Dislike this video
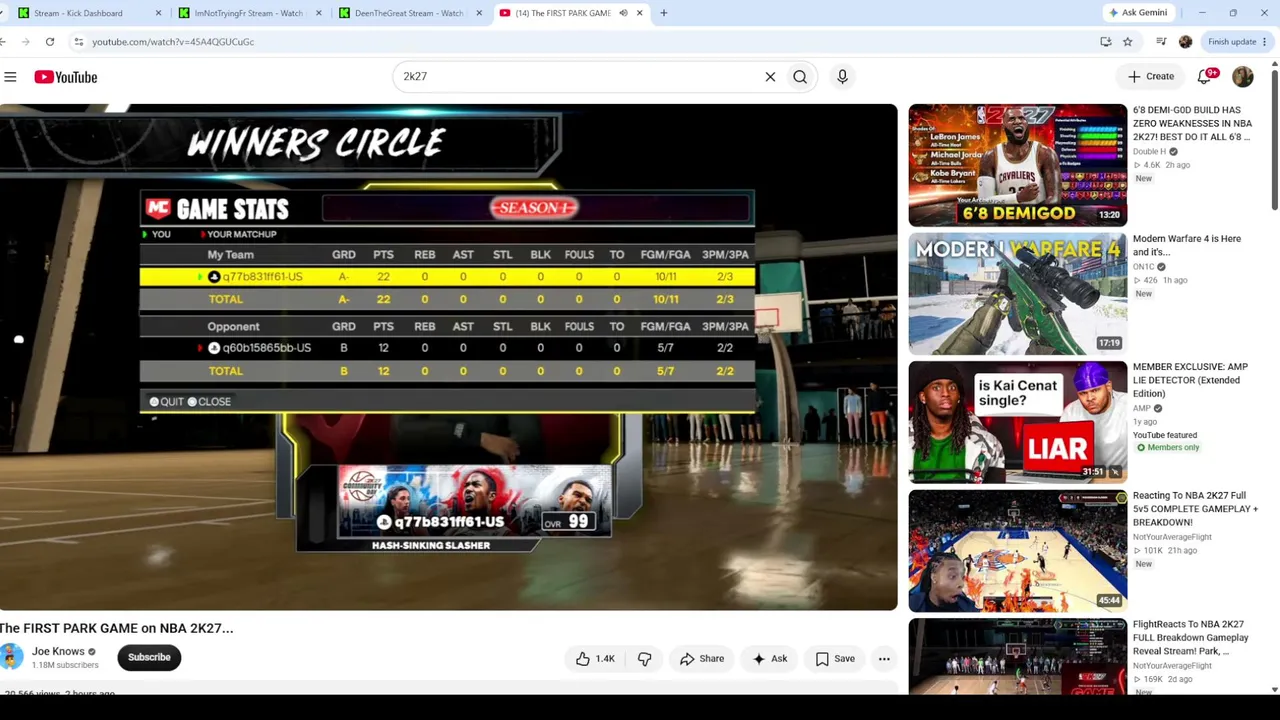This screenshot has height=720, width=1280. (644, 659)
